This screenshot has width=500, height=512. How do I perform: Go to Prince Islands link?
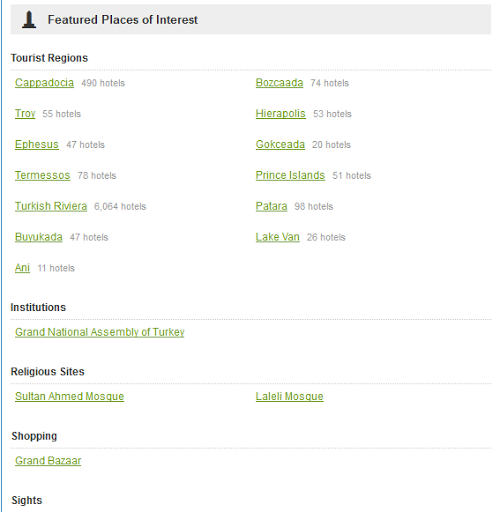point(290,175)
